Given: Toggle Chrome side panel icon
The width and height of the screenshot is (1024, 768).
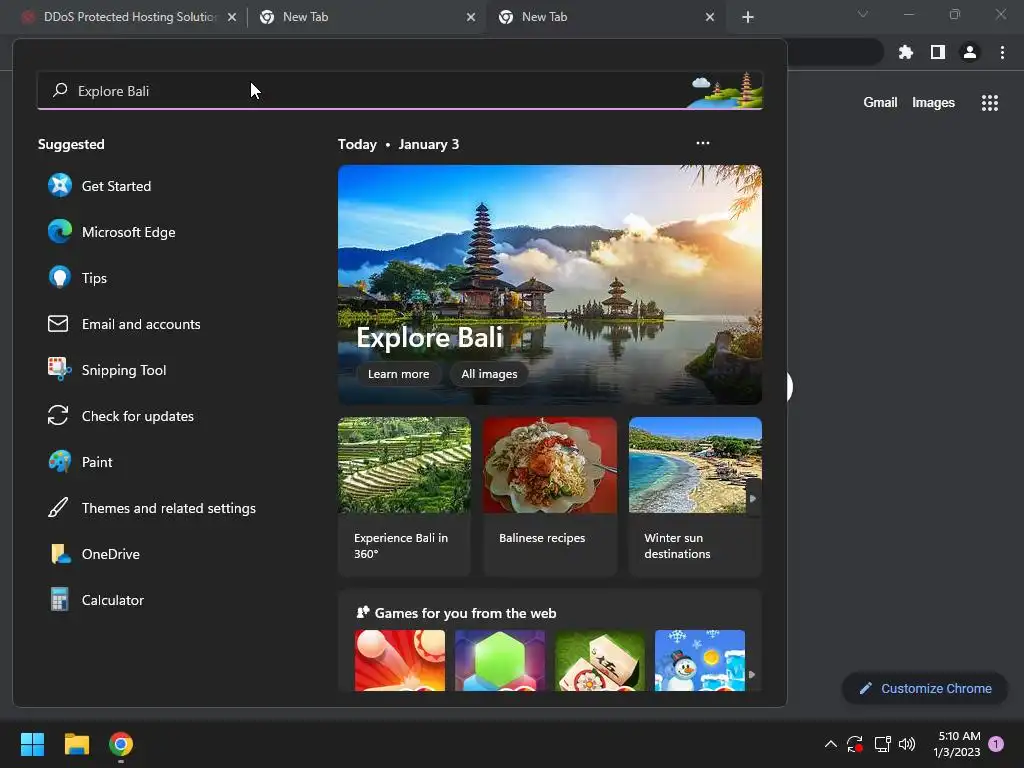Looking at the screenshot, I should coord(938,52).
